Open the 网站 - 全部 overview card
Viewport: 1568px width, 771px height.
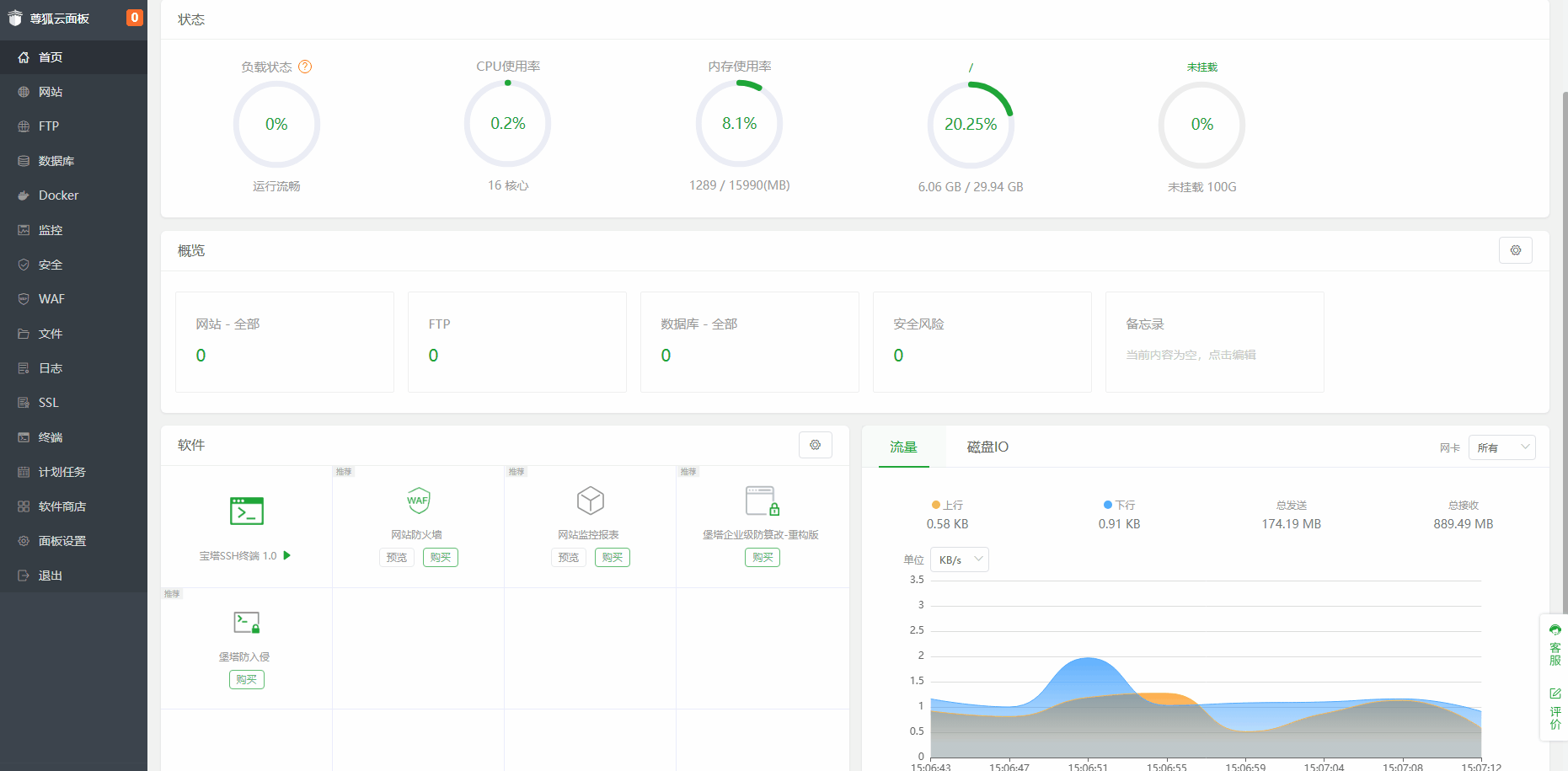click(285, 342)
